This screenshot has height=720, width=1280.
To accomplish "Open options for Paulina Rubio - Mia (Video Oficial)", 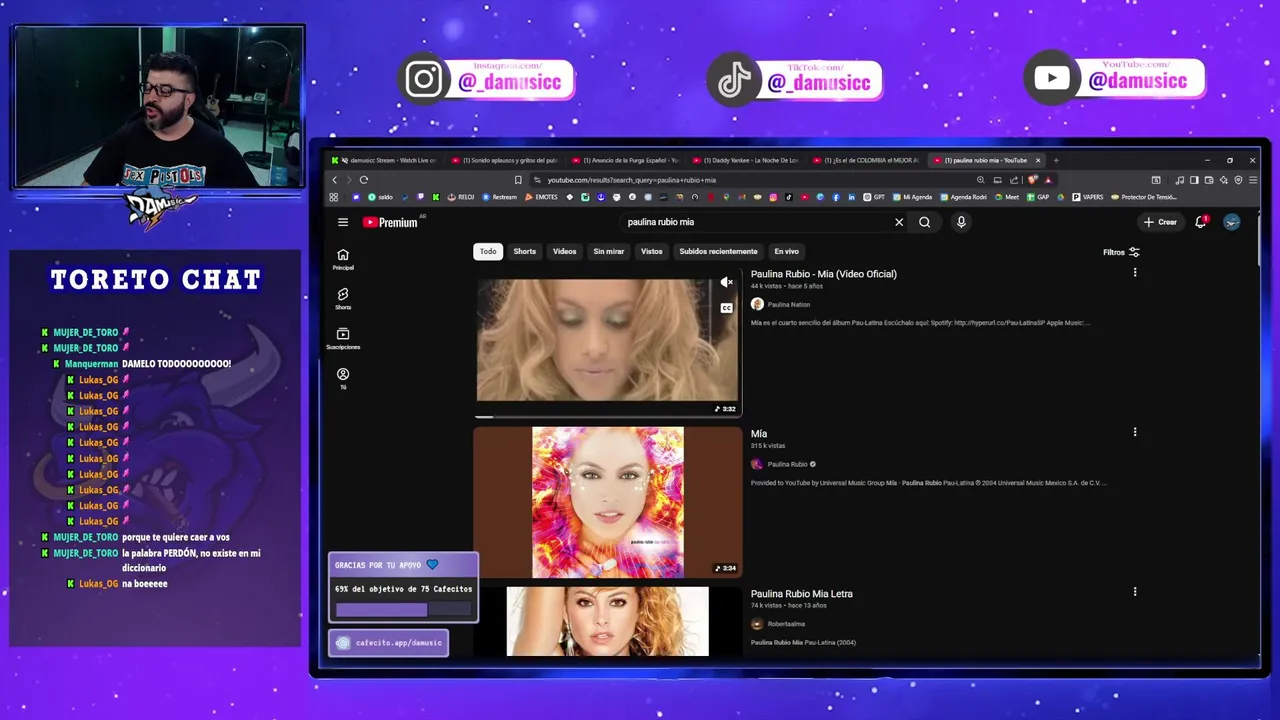I will click(1135, 272).
